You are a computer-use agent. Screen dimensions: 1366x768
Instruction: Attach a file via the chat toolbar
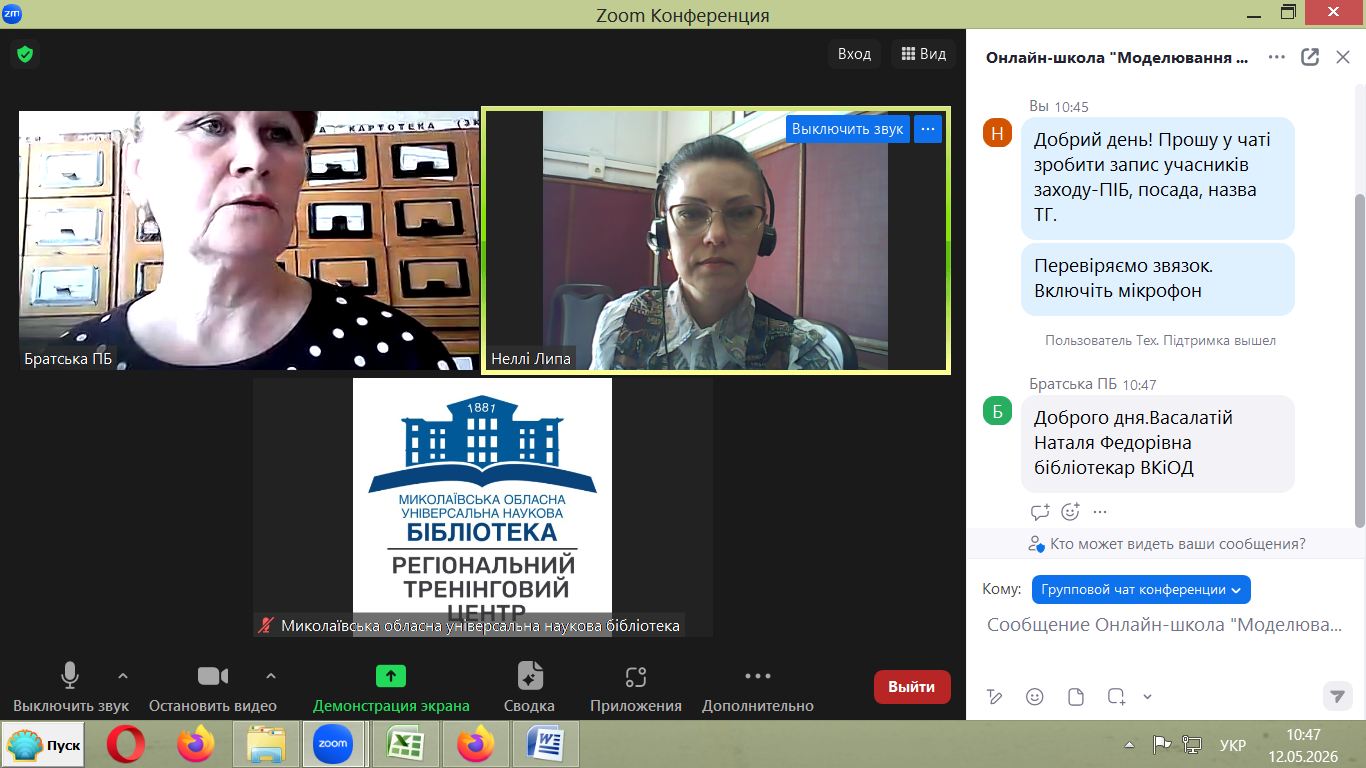(1076, 696)
